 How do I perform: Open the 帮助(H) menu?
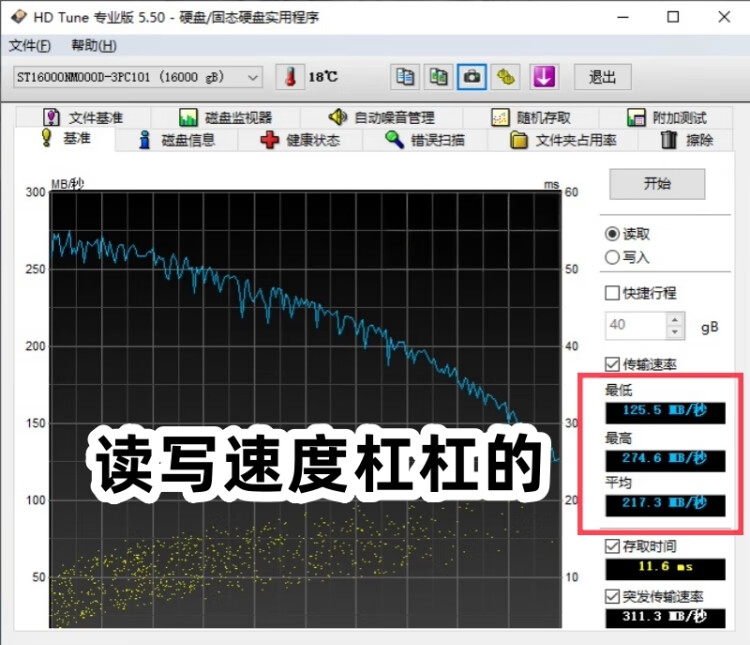pos(94,46)
